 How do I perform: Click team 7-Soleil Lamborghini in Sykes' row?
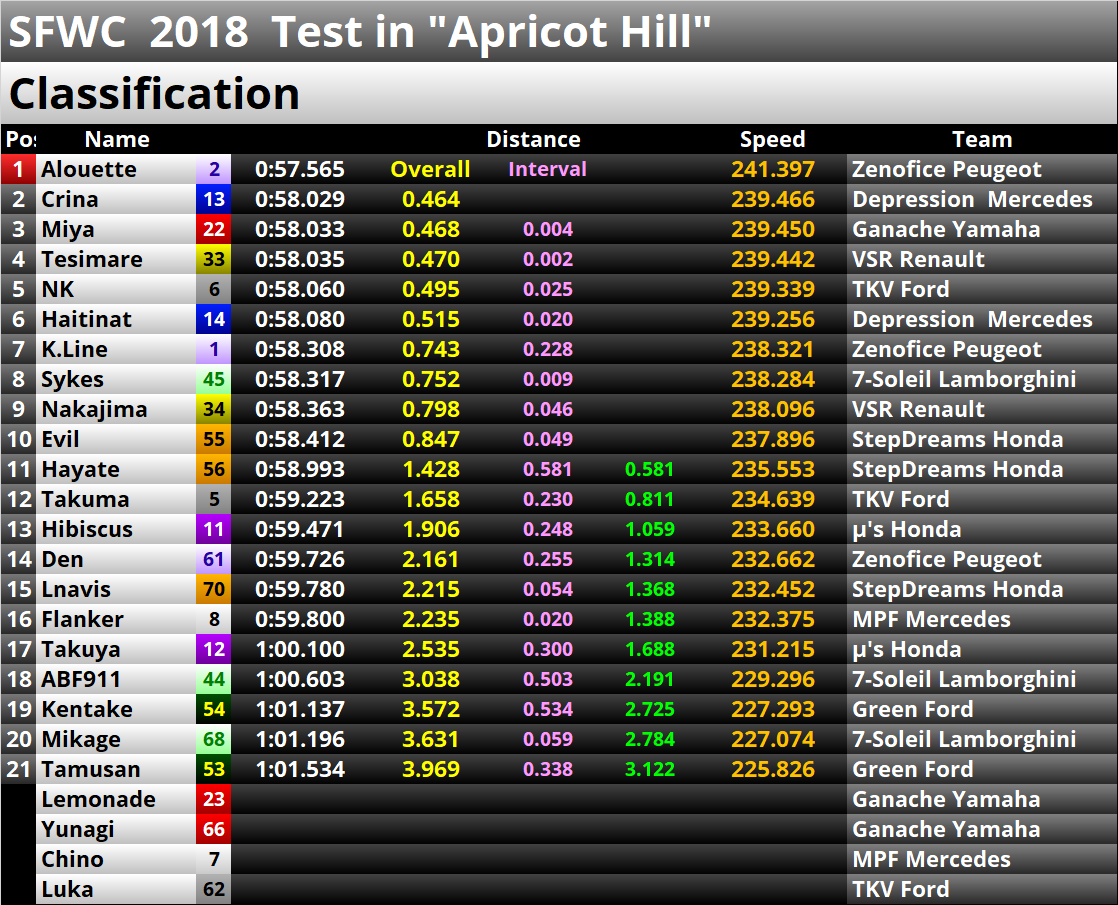click(964, 379)
